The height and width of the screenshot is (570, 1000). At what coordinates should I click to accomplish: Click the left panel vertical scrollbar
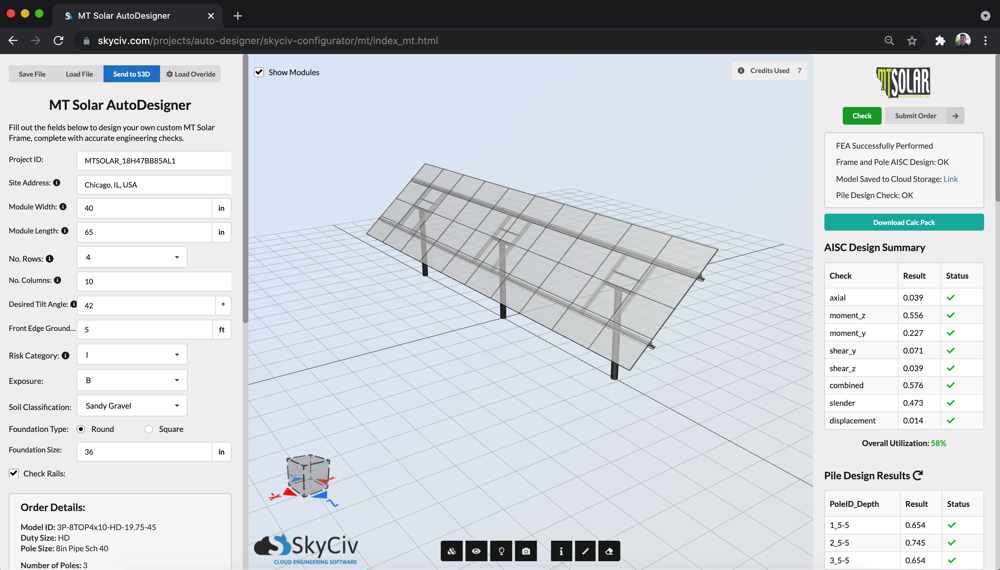pyautogui.click(x=245, y=191)
